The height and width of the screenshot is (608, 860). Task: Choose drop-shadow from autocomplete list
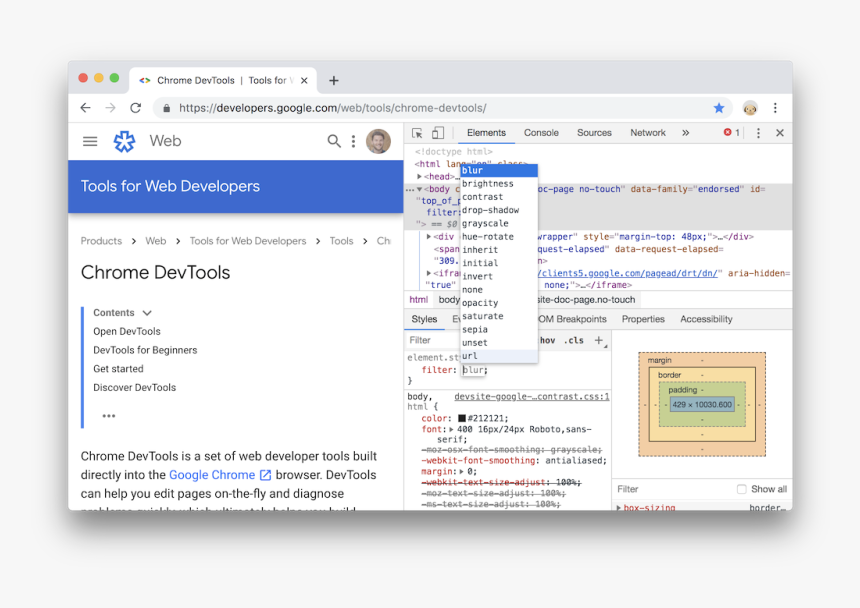click(499, 210)
